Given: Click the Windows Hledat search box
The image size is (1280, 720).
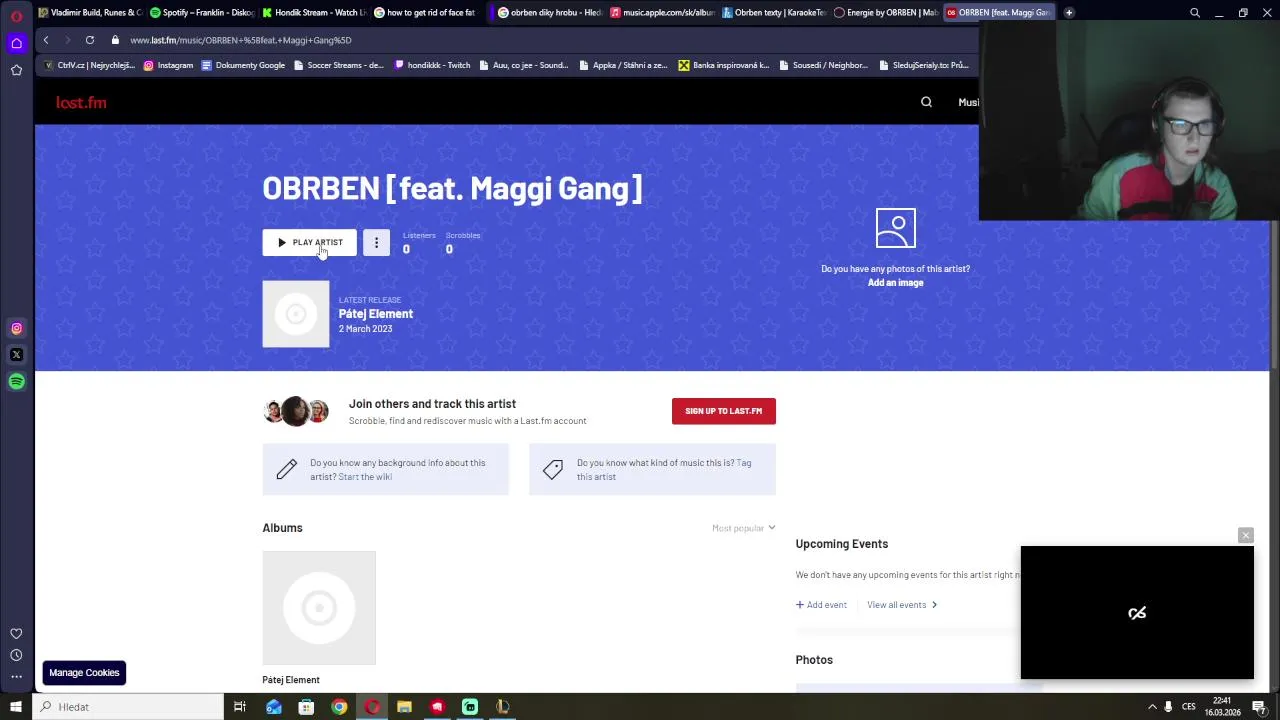Looking at the screenshot, I should coord(130,707).
